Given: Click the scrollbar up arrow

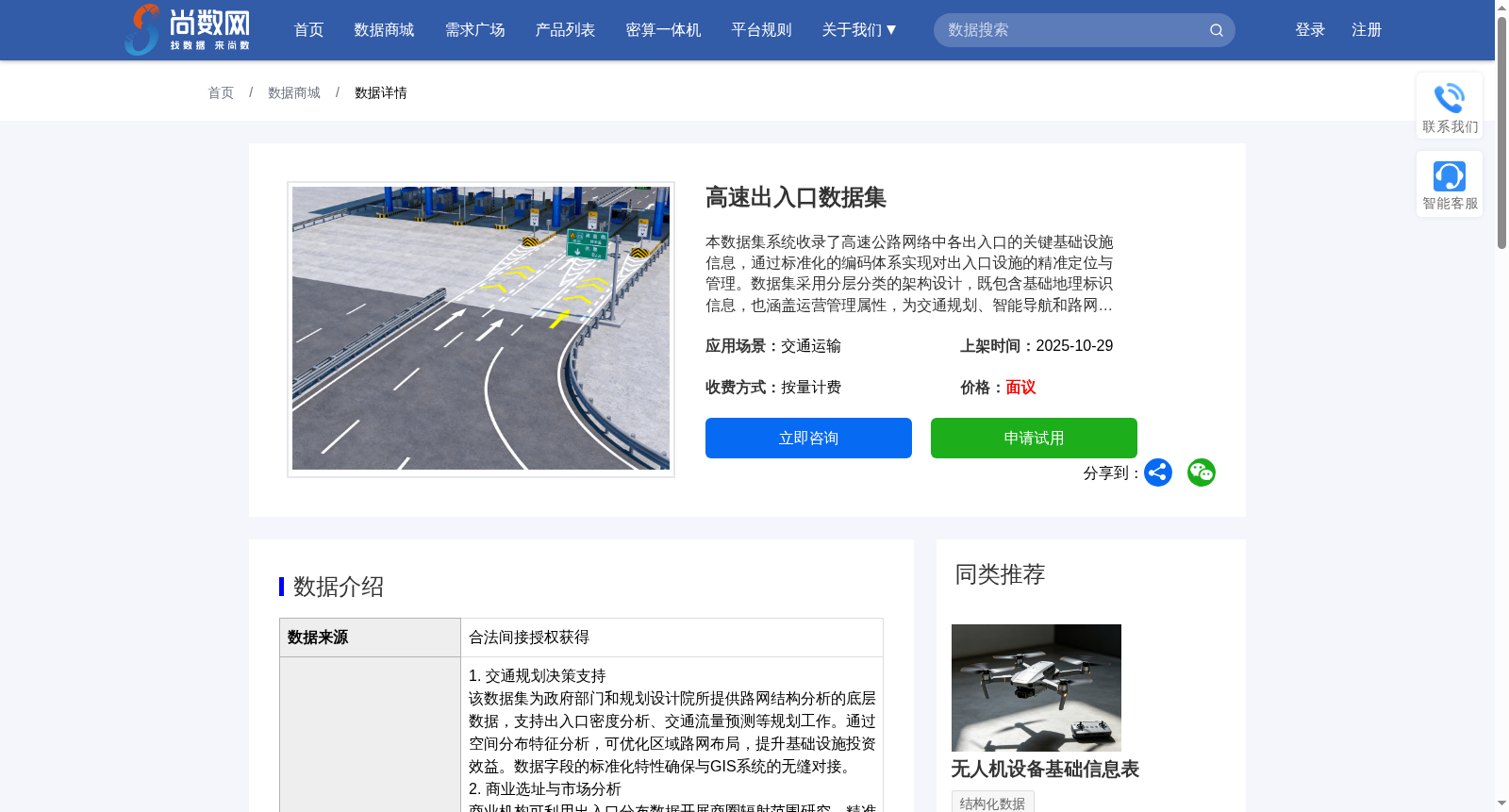Looking at the screenshot, I should tap(1501, 8).
